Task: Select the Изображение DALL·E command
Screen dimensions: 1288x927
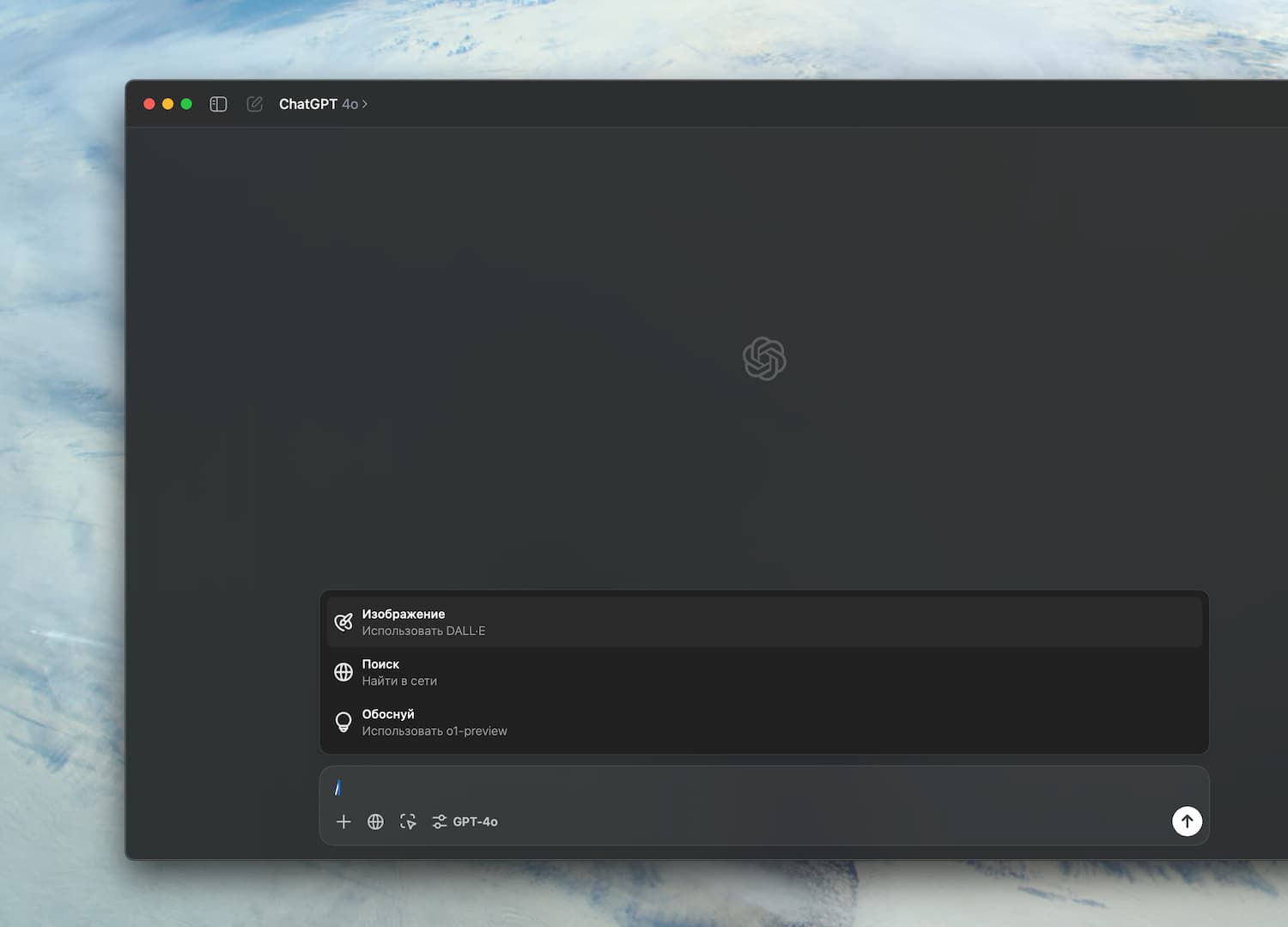Action: (x=764, y=622)
